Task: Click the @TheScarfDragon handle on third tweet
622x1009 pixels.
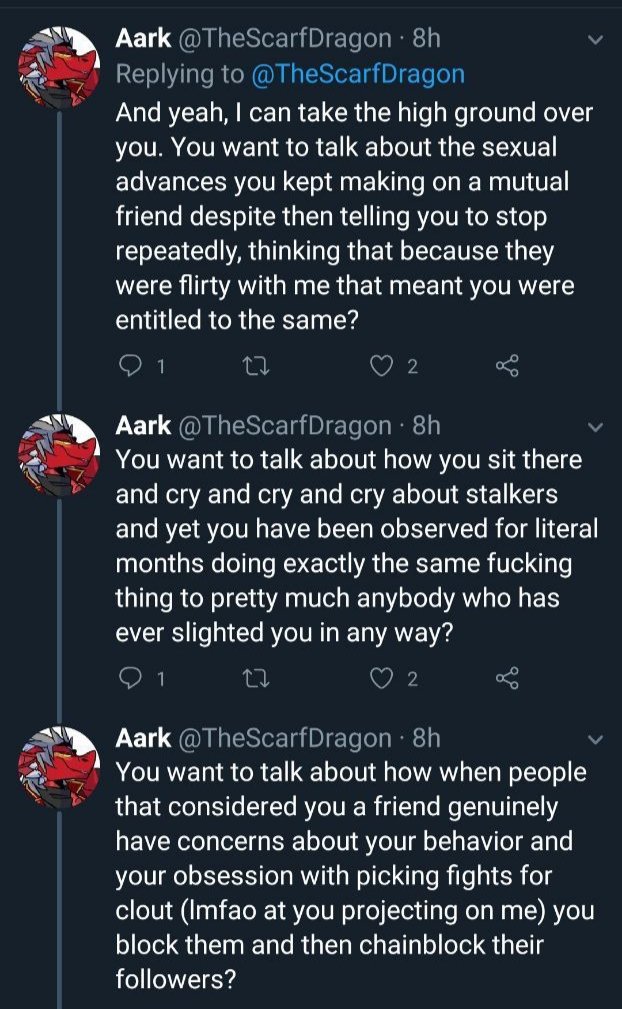Action: (x=284, y=739)
